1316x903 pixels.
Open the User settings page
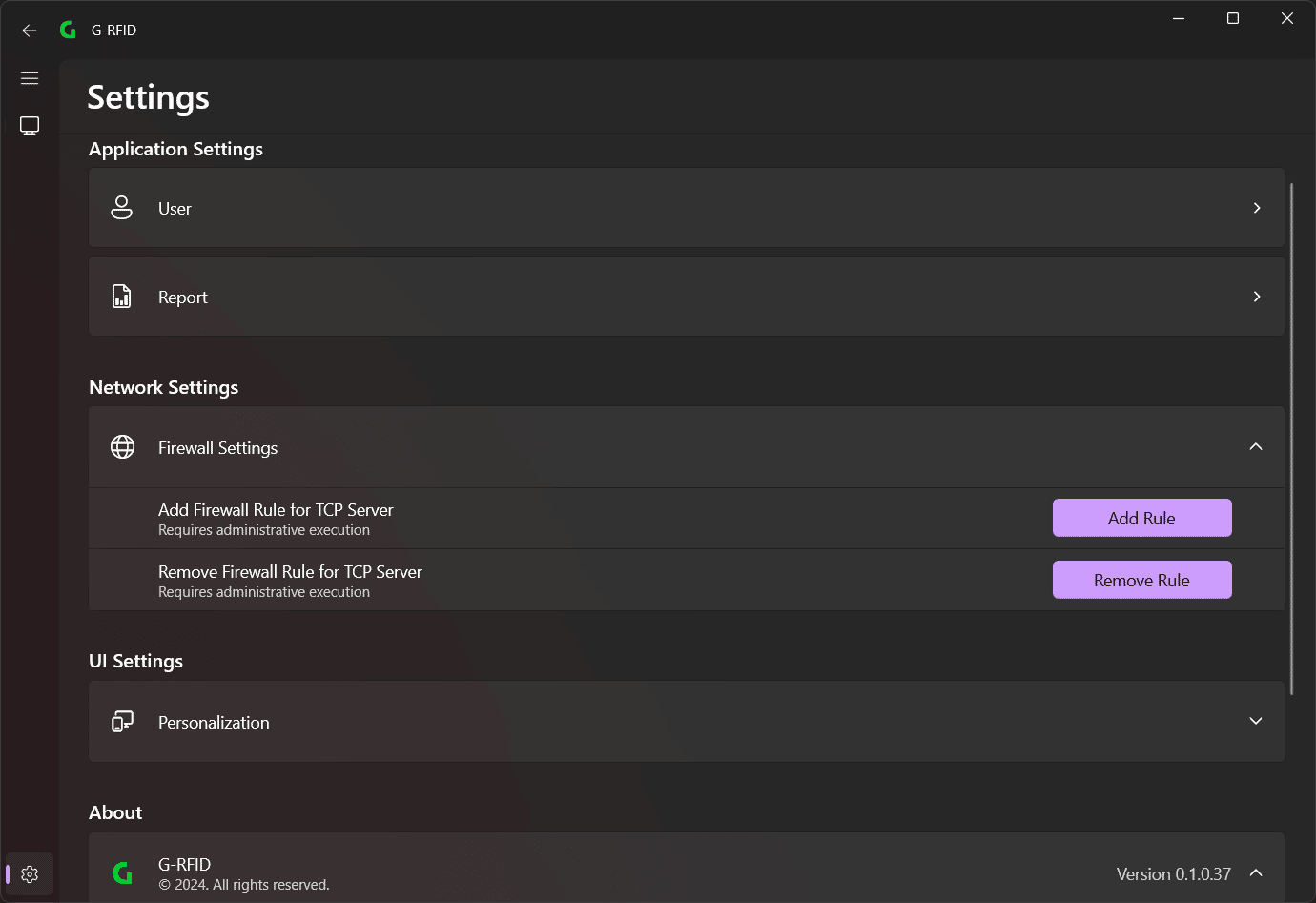click(x=687, y=208)
